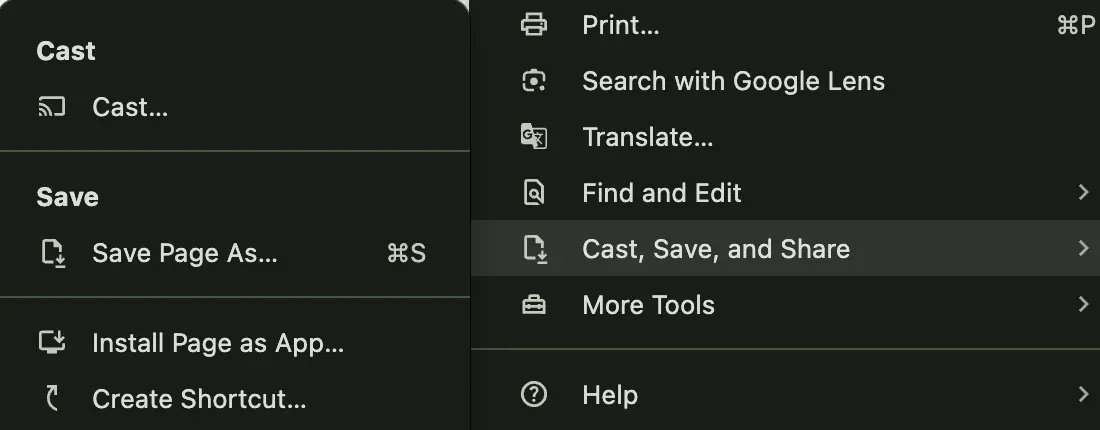Click the ⌘S shortcut label
1100x430 pixels.
(406, 253)
